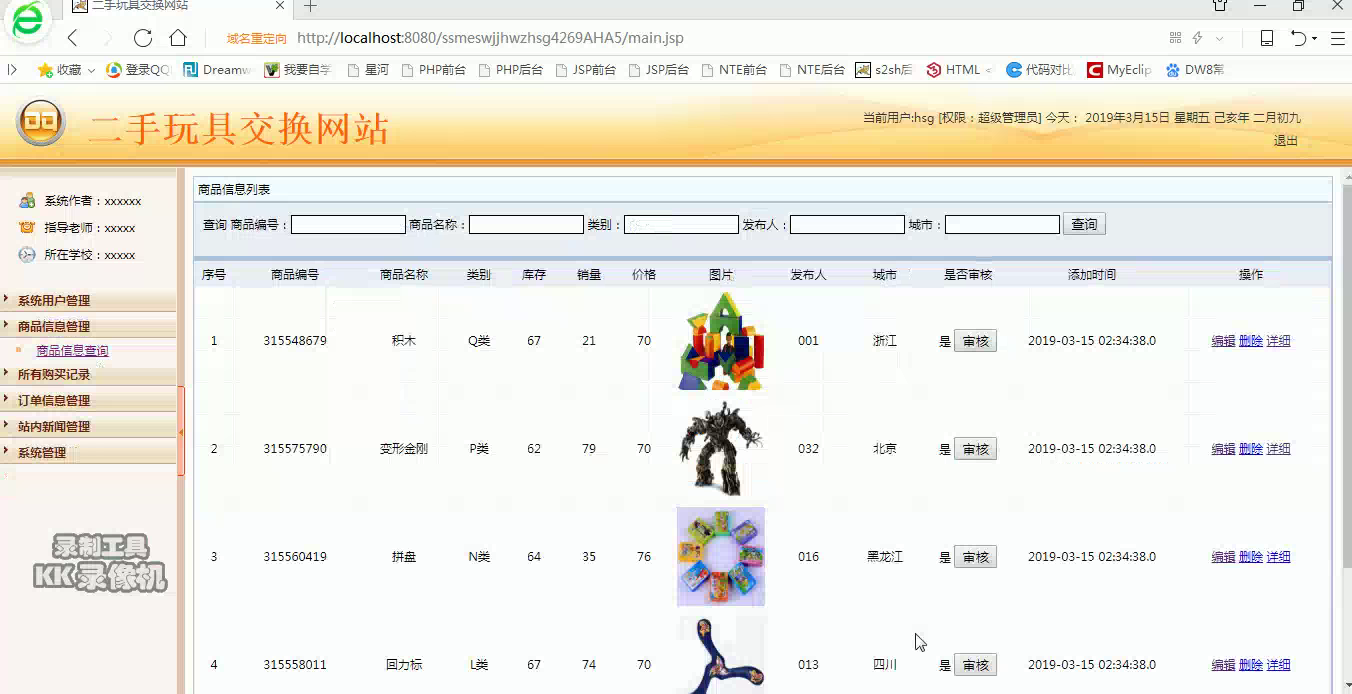The height and width of the screenshot is (694, 1352).
Task: Edit the 积木 product via 编辑
Action: [1223, 341]
